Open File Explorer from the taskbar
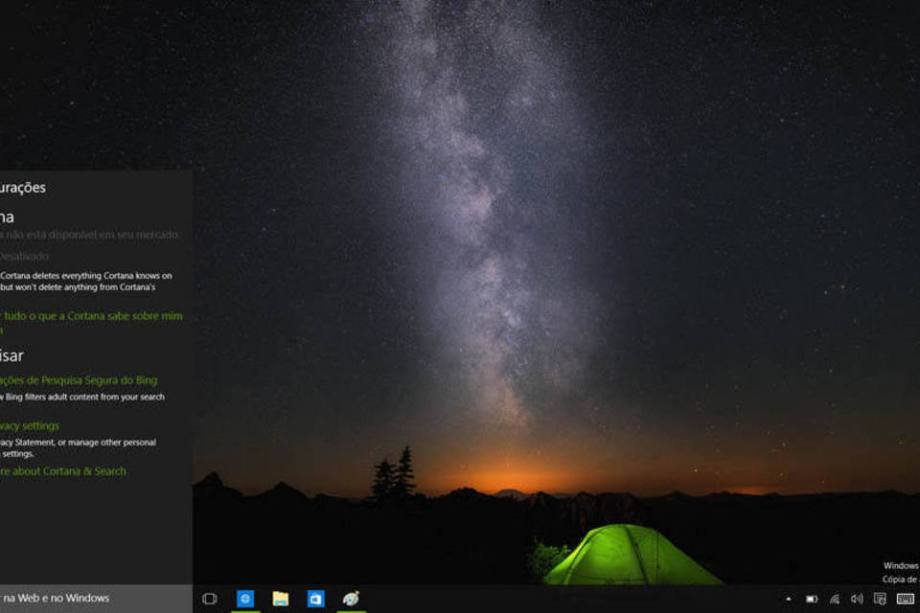The height and width of the screenshot is (613, 920). [x=281, y=599]
